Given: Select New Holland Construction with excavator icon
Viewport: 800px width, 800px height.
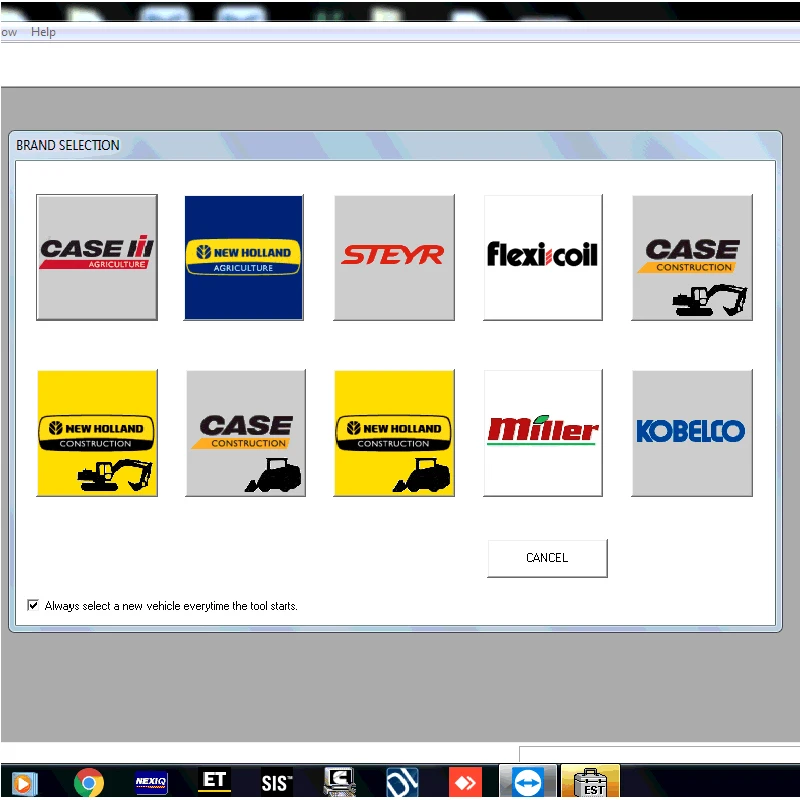Looking at the screenshot, I should click(97, 433).
